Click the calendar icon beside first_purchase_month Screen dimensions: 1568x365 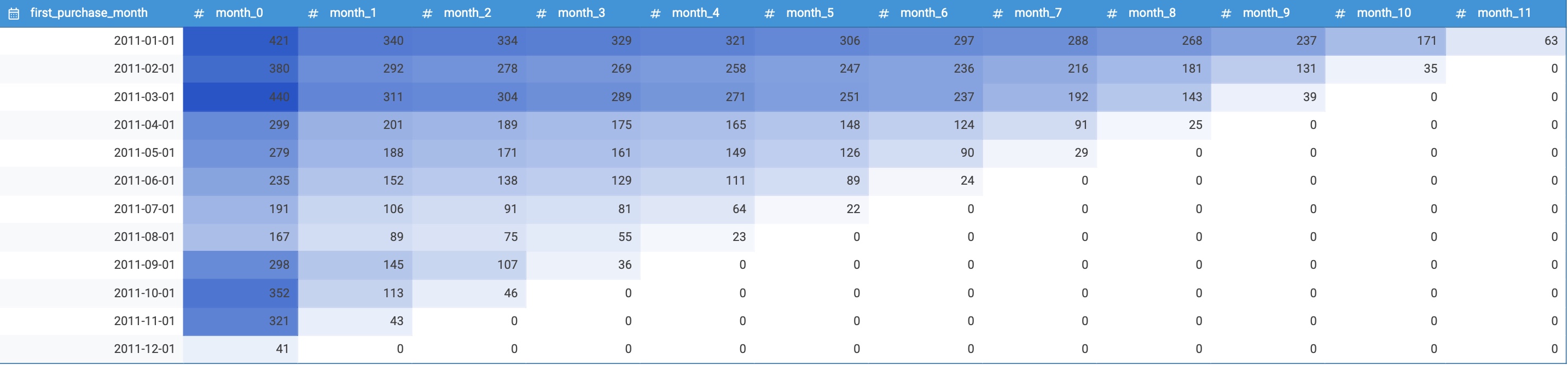point(14,13)
